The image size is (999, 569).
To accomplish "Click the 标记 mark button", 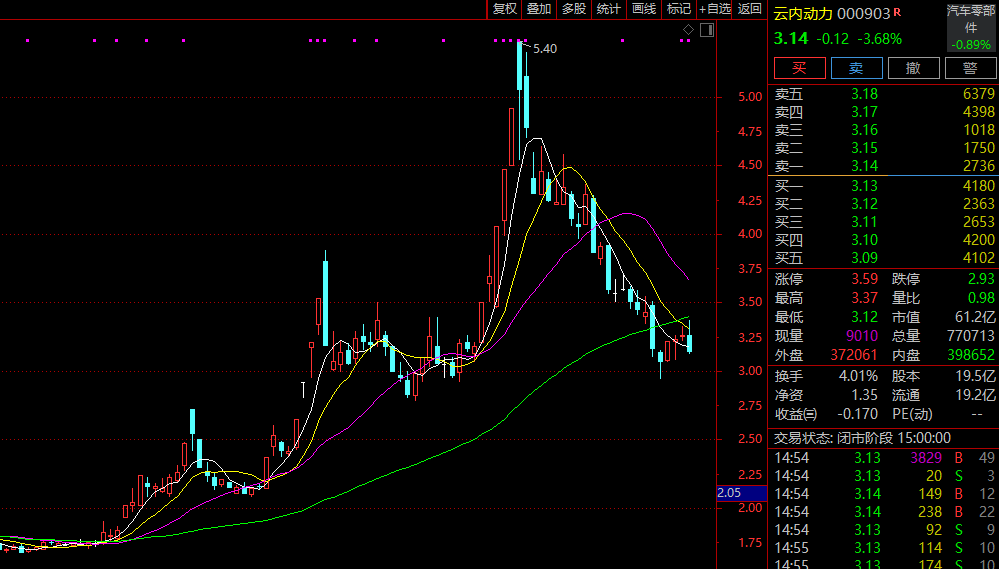I will [x=679, y=9].
